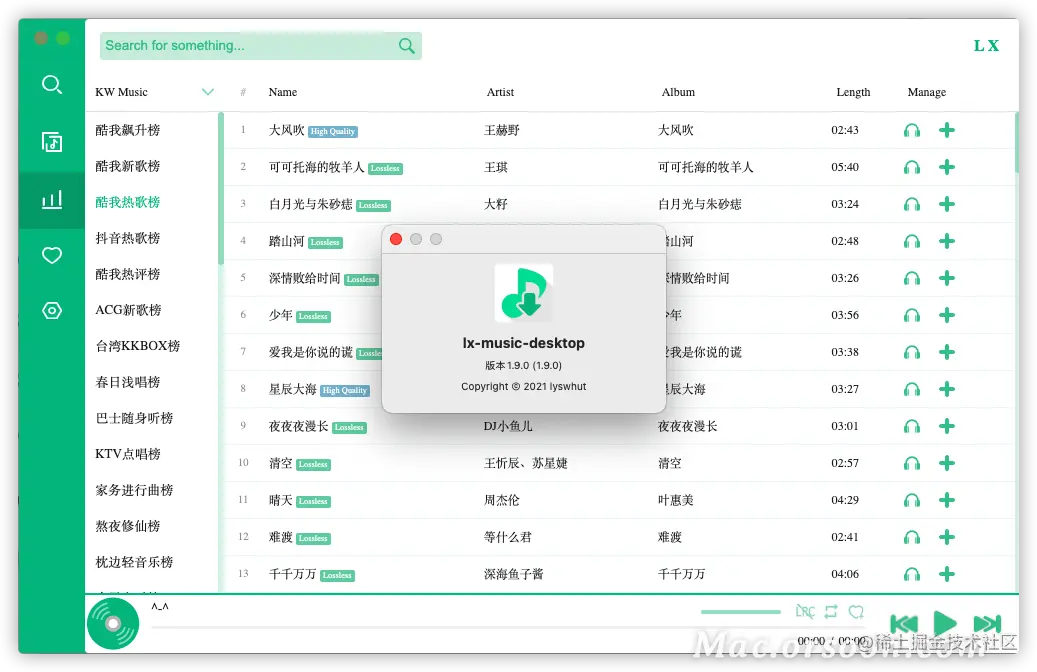Select 熬夜修仙榜 chart
Viewport: 1037px width, 672px height.
[x=128, y=526]
